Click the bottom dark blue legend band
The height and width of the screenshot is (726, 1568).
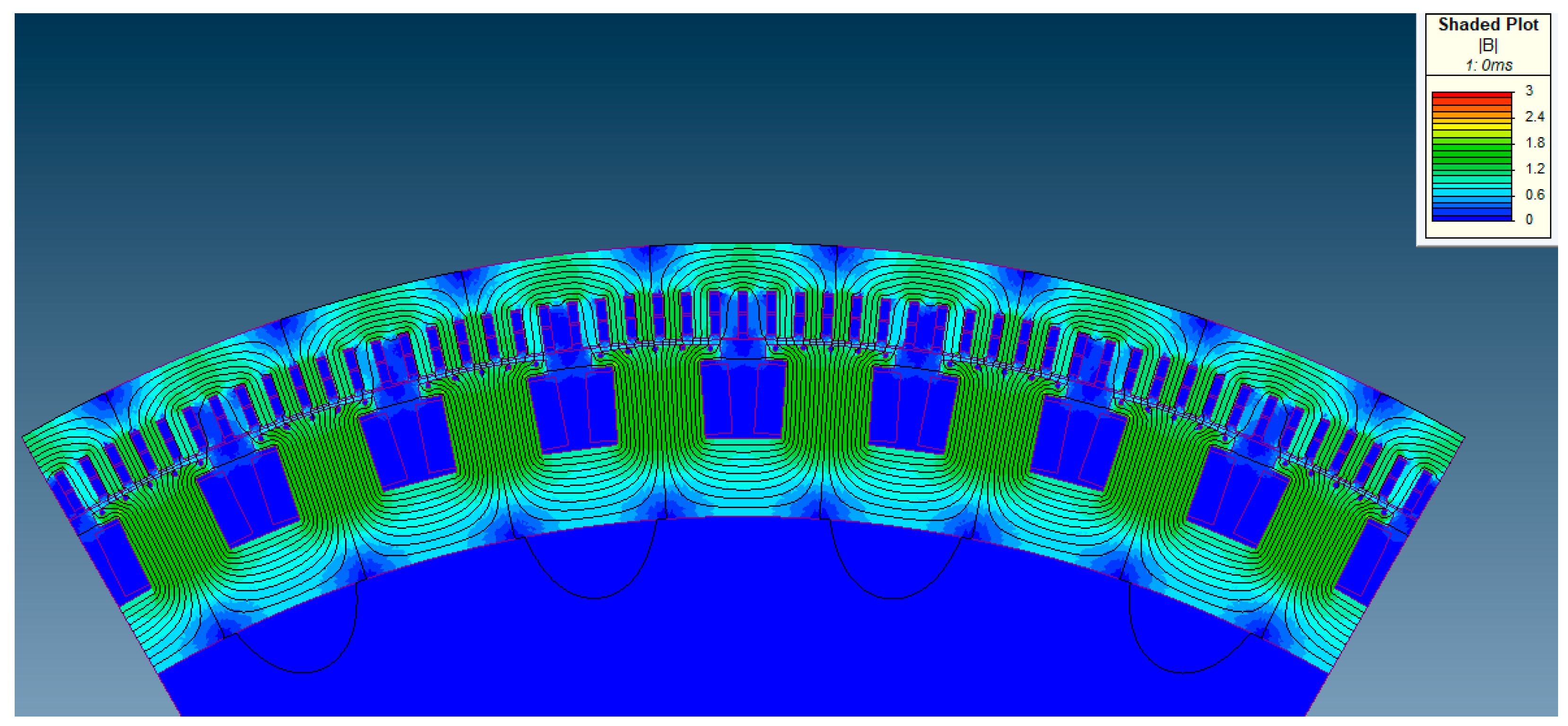click(1471, 217)
